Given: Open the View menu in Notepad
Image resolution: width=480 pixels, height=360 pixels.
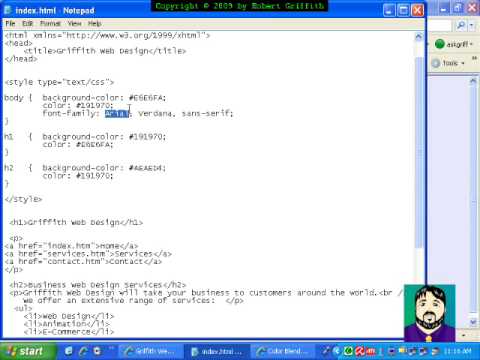Looking at the screenshot, I should tap(75, 23).
